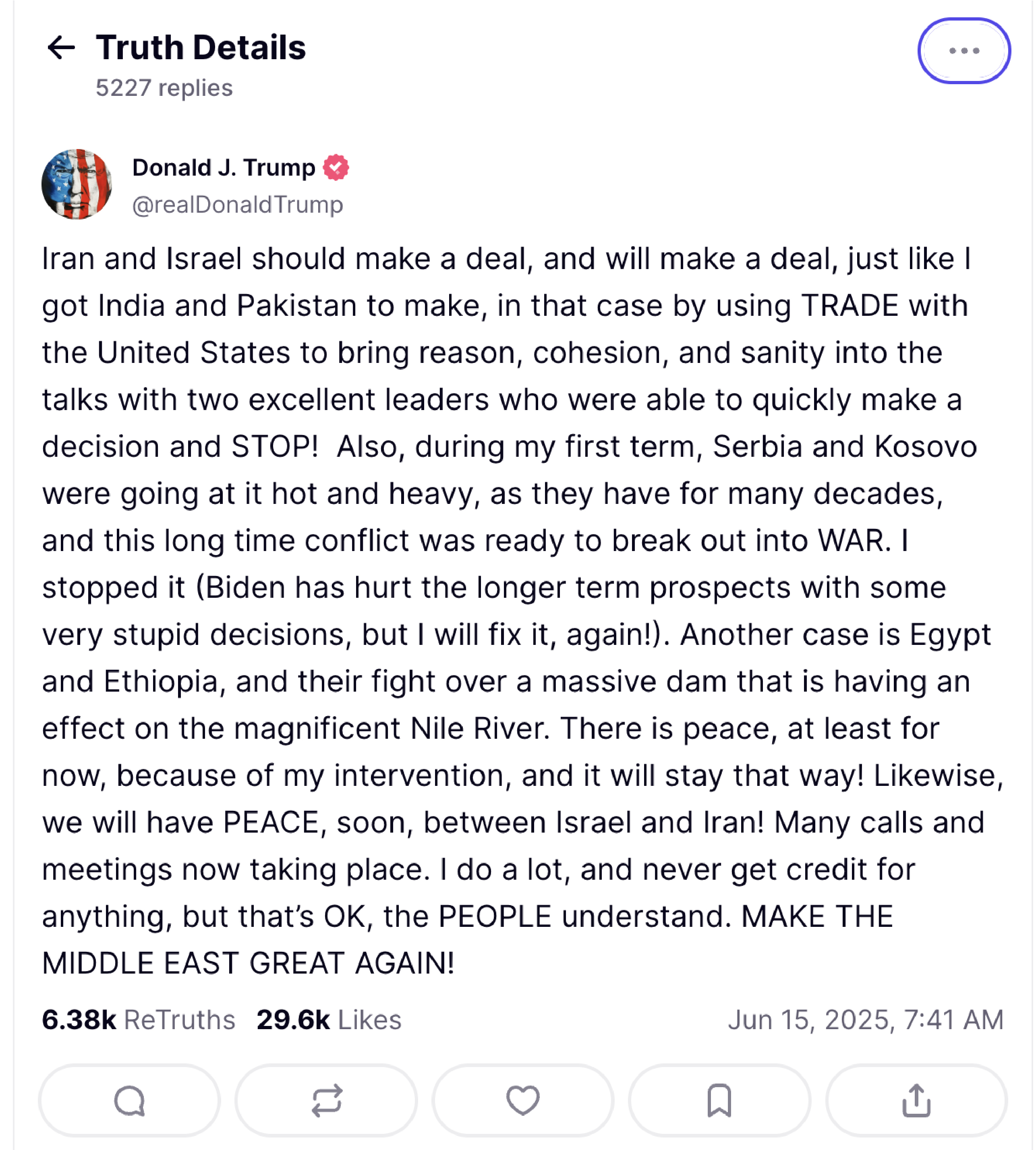Click the post line starting 'decision and STOP!'

pos(510,447)
